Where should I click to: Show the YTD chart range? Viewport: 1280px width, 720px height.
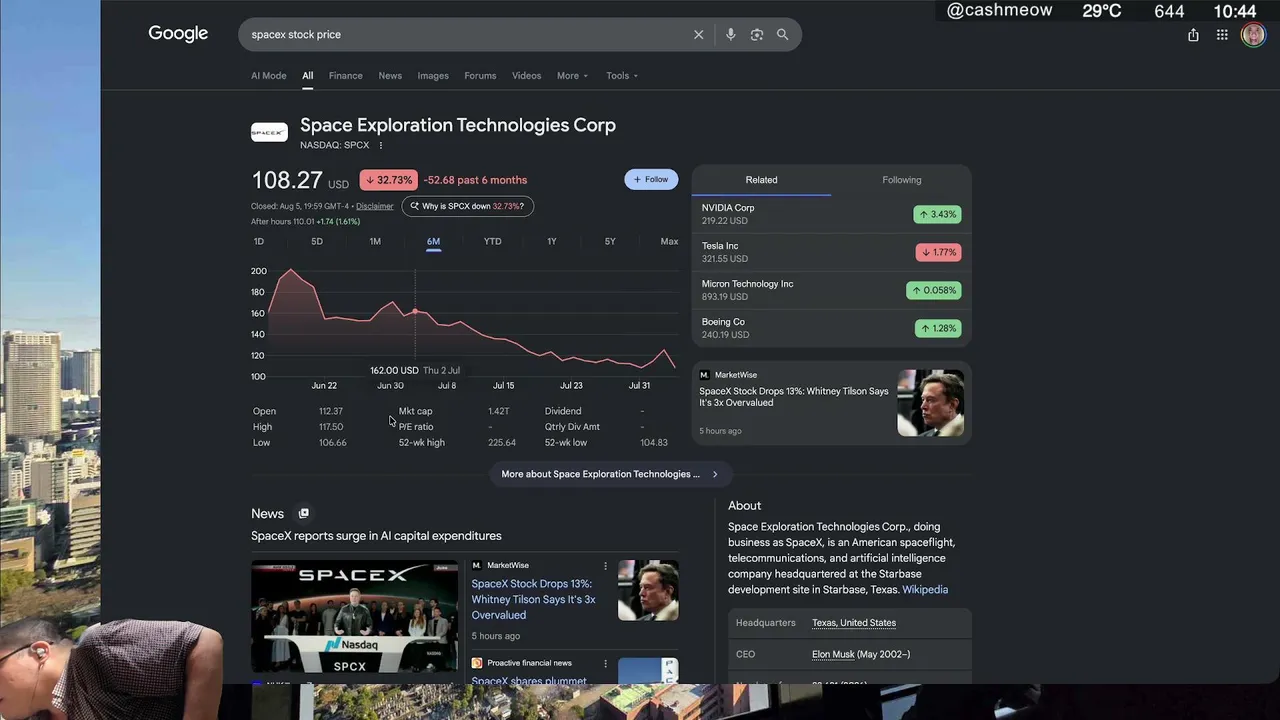(493, 242)
